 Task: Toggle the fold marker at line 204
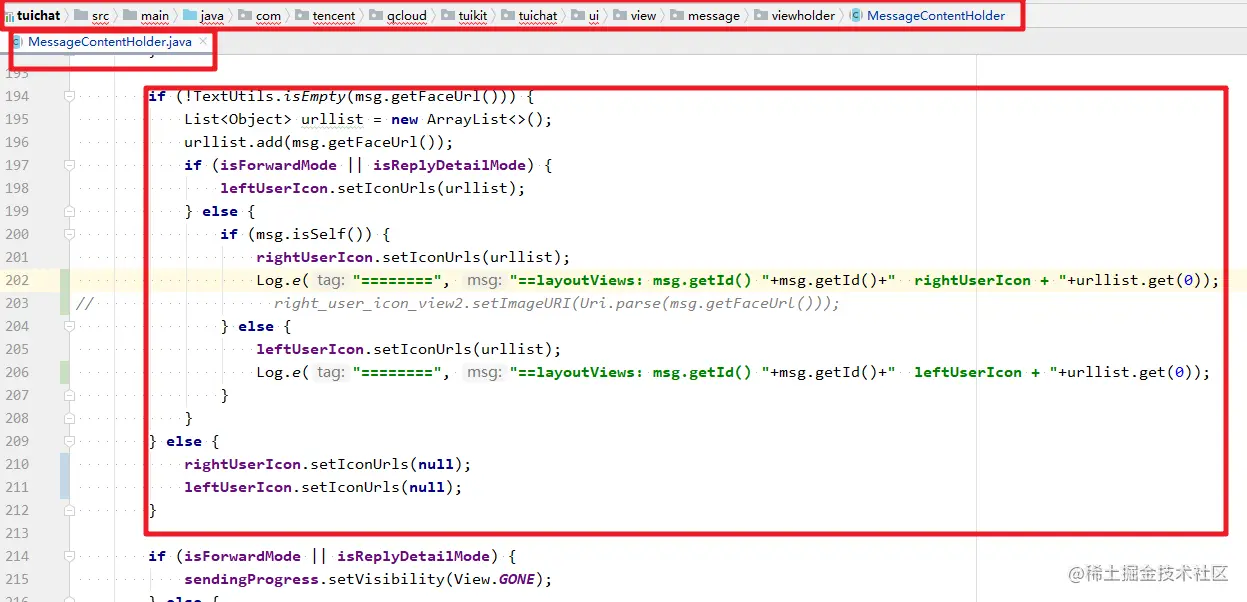(69, 326)
